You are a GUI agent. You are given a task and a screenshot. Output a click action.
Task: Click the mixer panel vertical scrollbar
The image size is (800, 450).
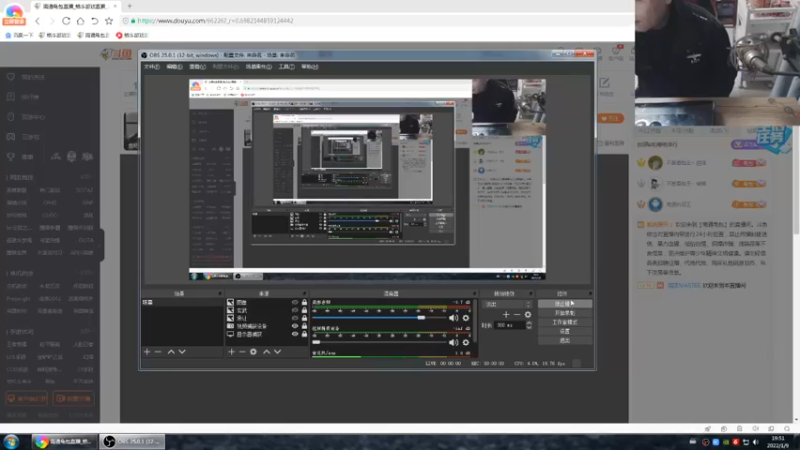tap(476, 321)
